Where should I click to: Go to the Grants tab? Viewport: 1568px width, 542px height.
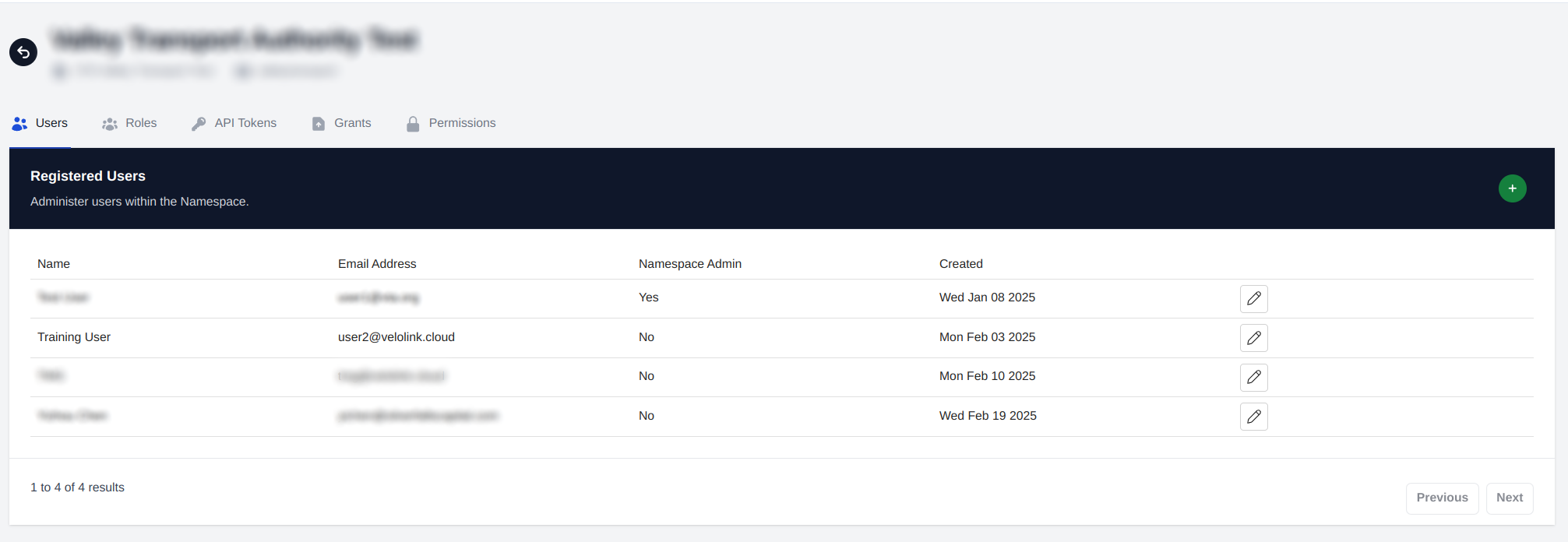pos(342,123)
